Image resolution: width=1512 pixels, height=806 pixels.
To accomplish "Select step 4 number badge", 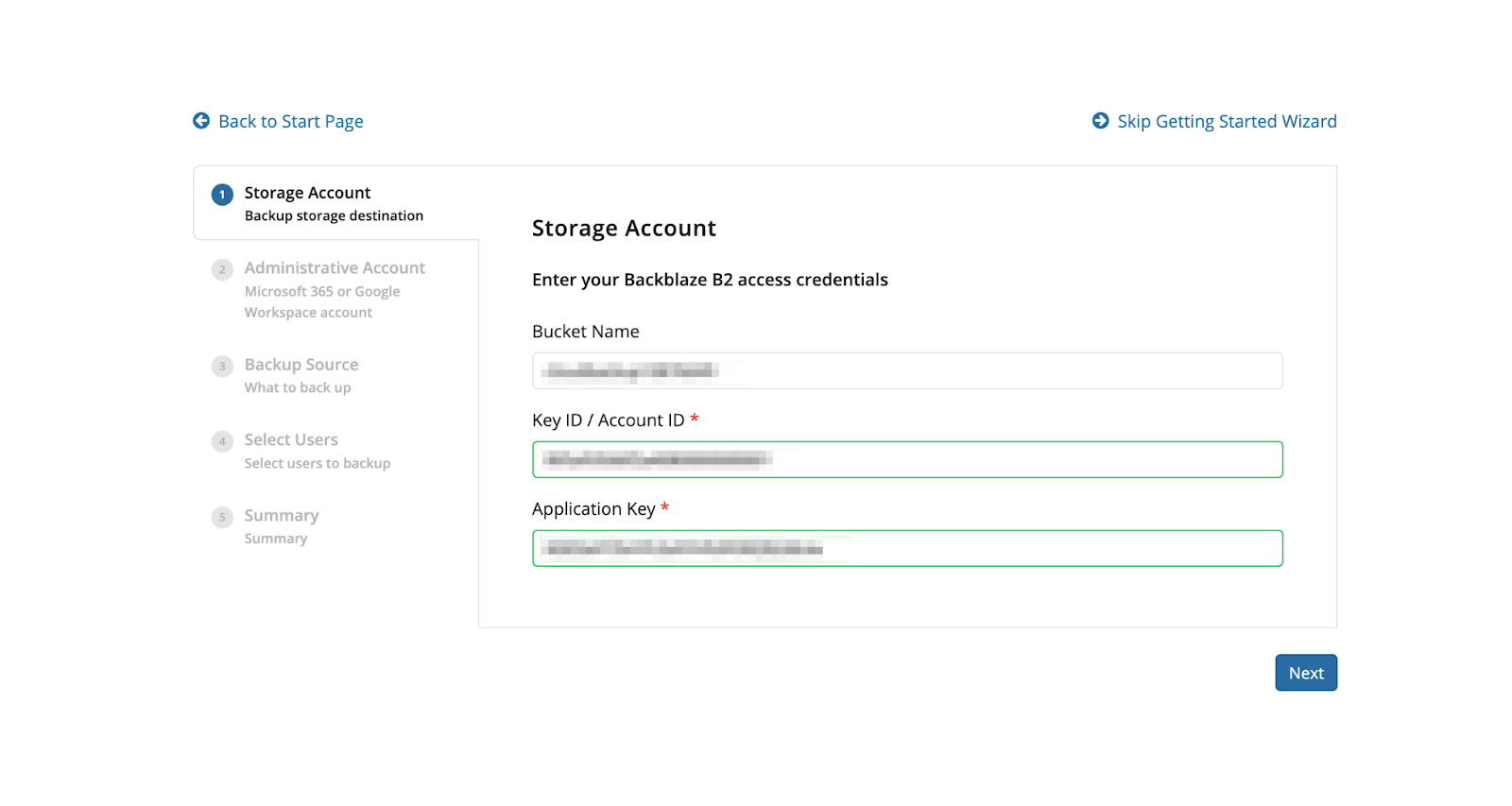I will pos(222,441).
